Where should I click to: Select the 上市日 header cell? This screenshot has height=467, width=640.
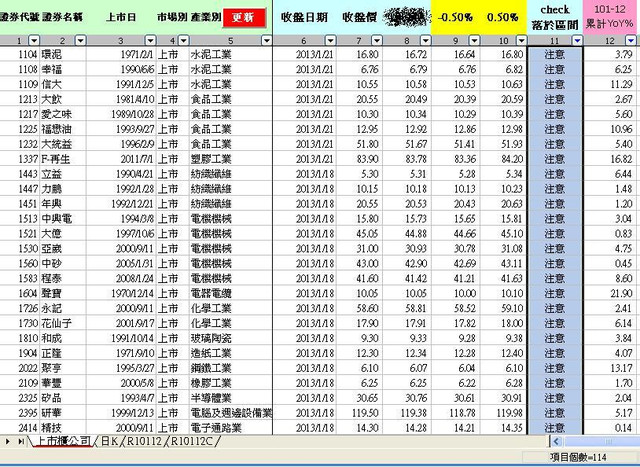121,17
